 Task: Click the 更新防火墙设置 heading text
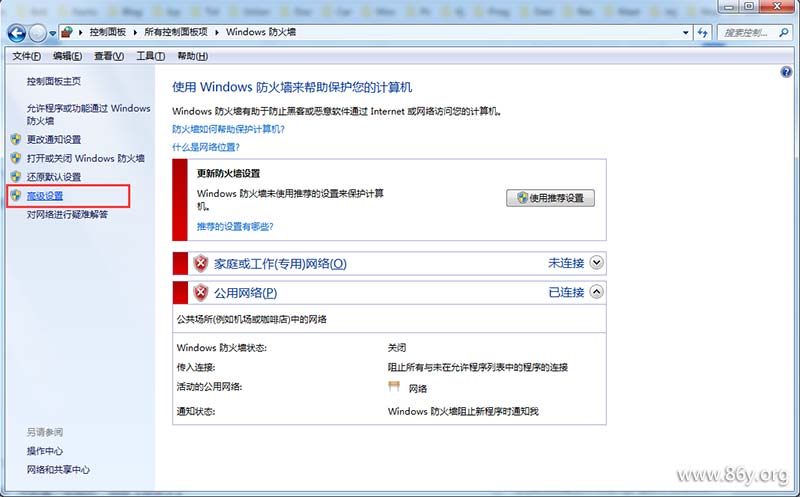click(228, 173)
